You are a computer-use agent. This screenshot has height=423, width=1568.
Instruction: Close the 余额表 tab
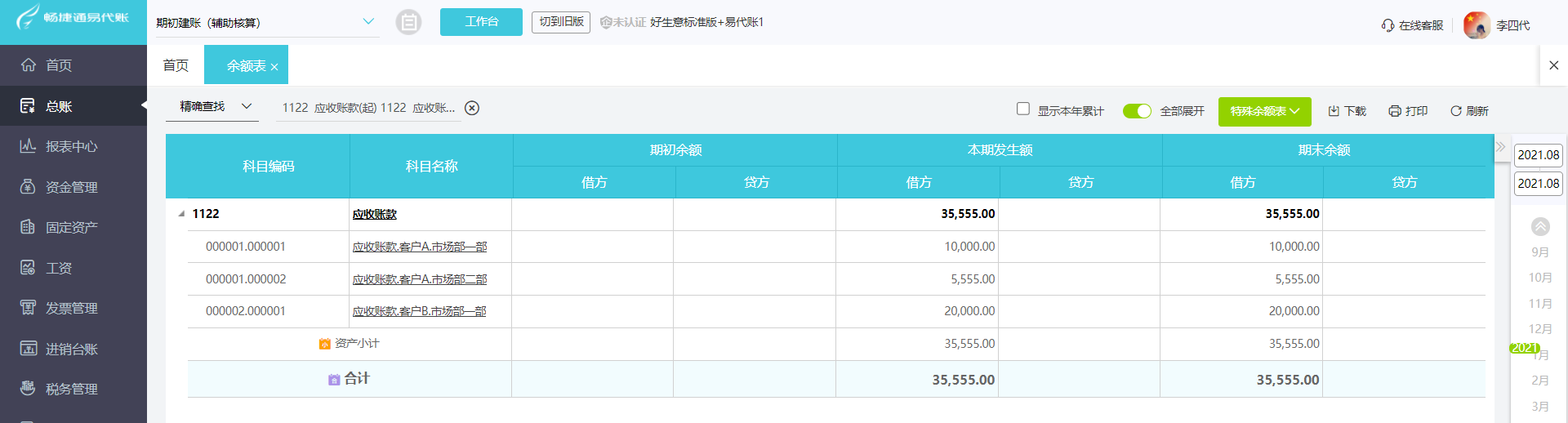[x=274, y=67]
